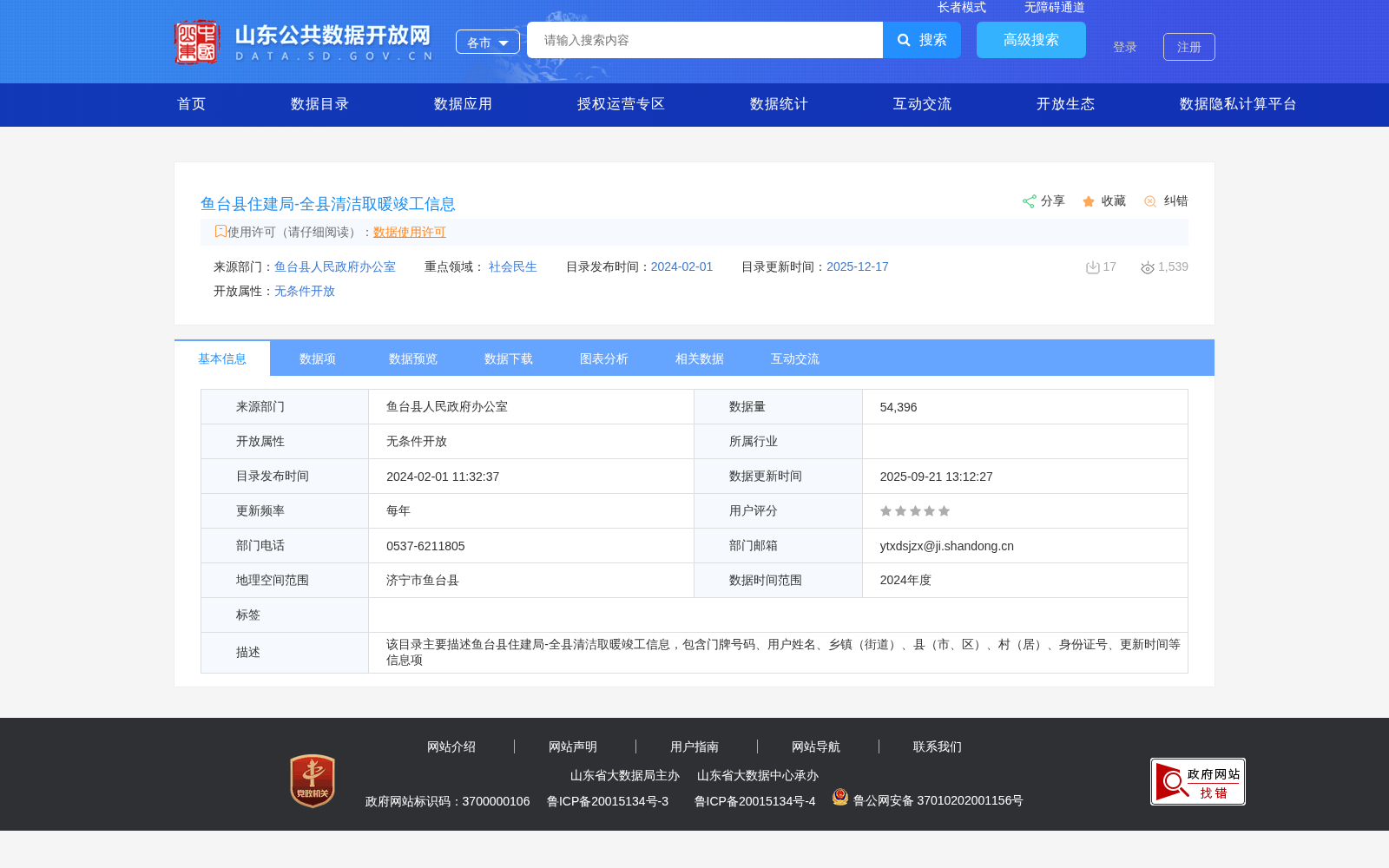This screenshot has width=1389, height=868.
Task: Open 无障碍通道 accessibility channel
Action: 1055,7
